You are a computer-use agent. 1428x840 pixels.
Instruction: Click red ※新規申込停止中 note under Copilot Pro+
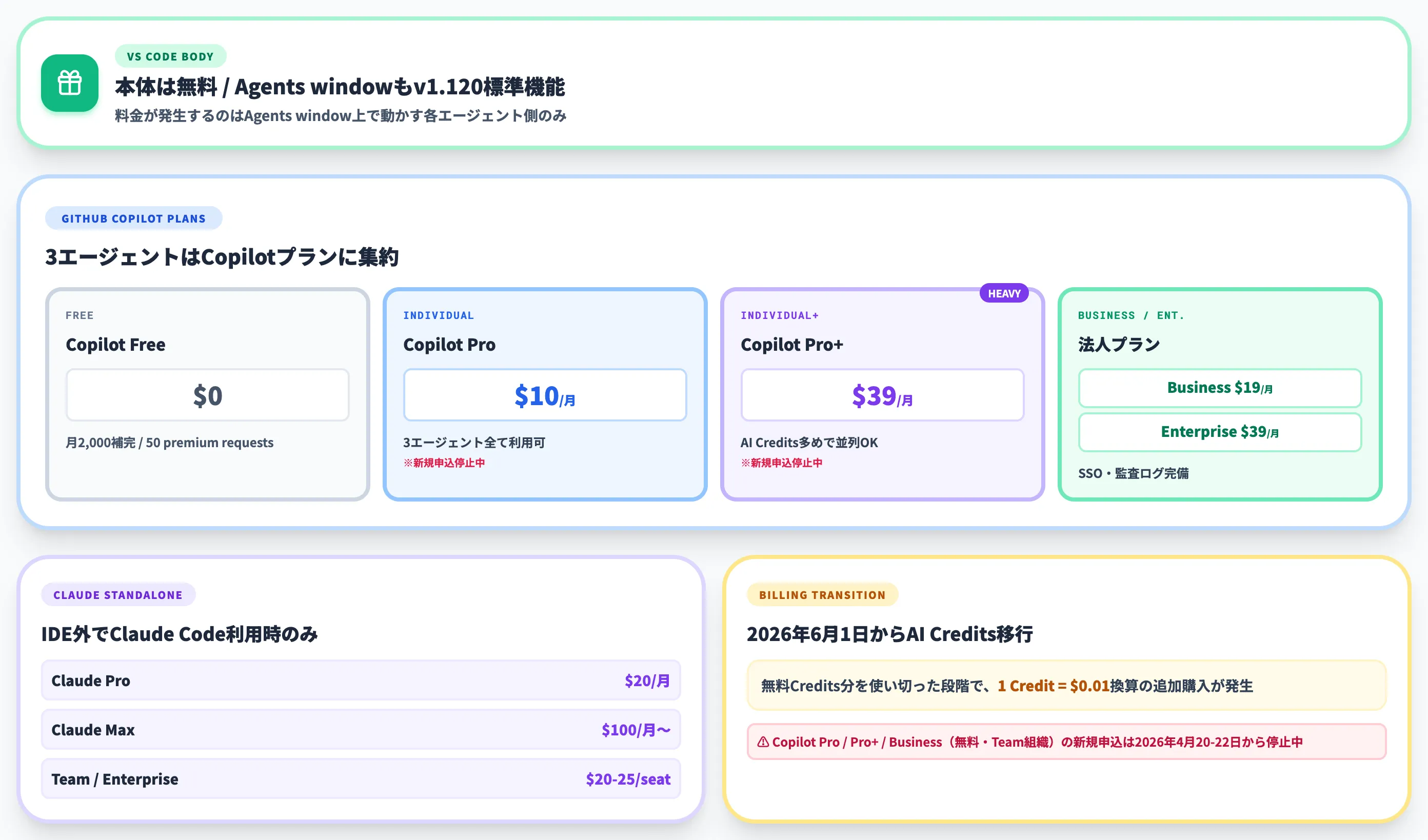[x=781, y=463]
